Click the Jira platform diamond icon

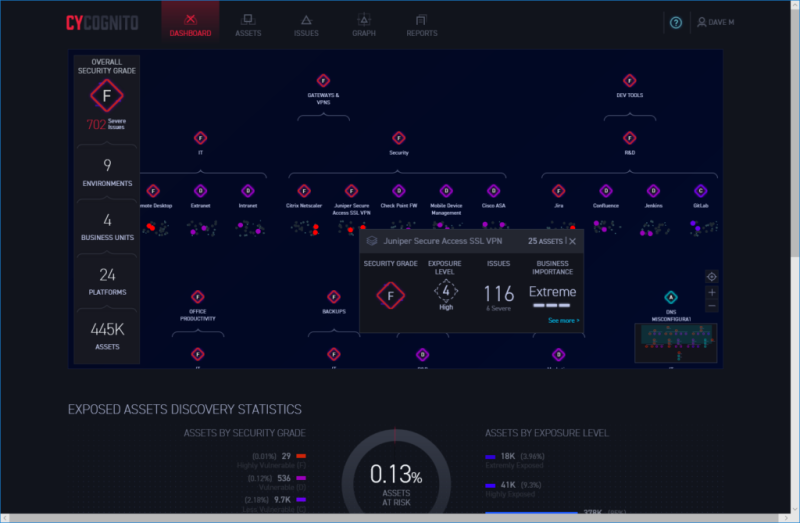559,191
